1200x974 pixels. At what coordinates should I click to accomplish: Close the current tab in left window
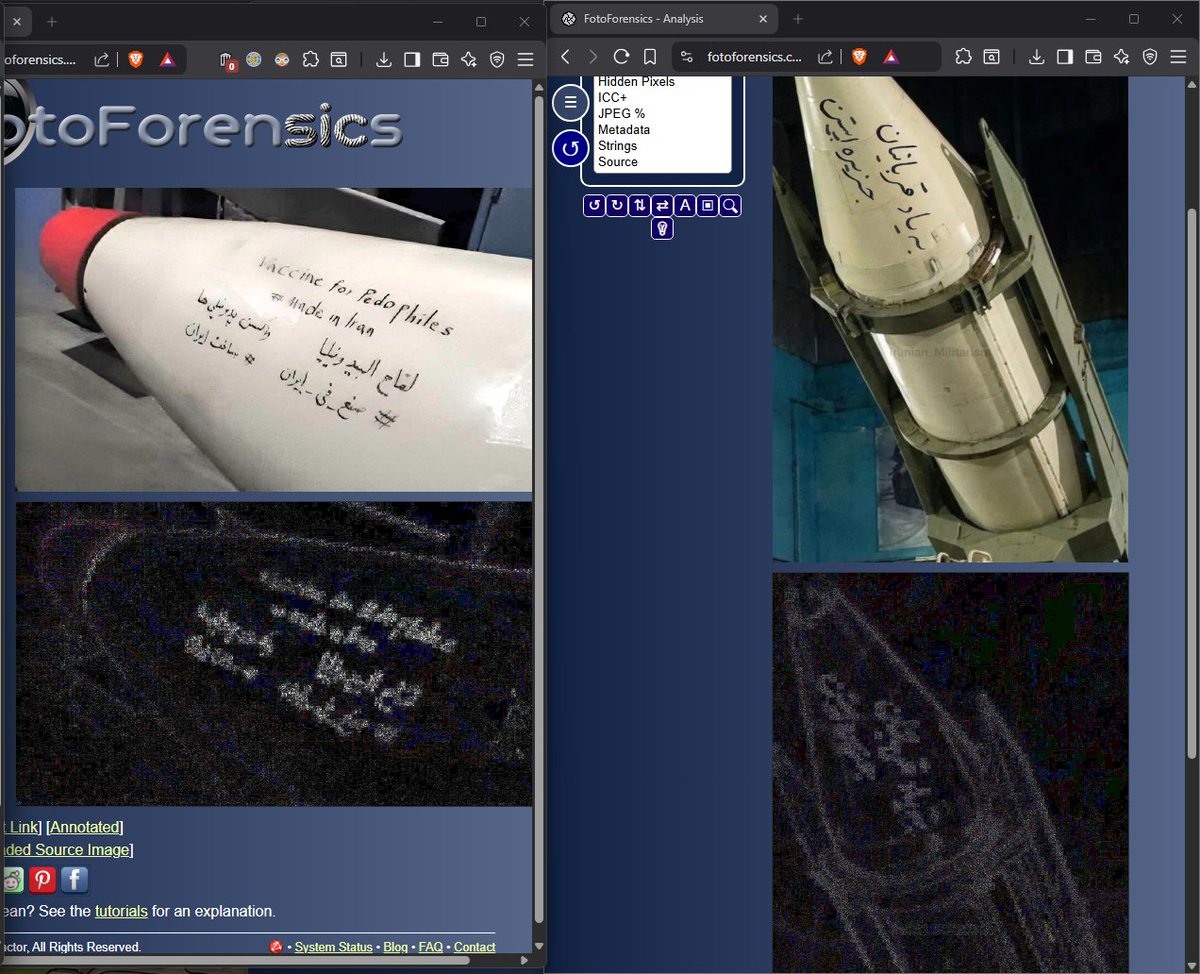16,21
